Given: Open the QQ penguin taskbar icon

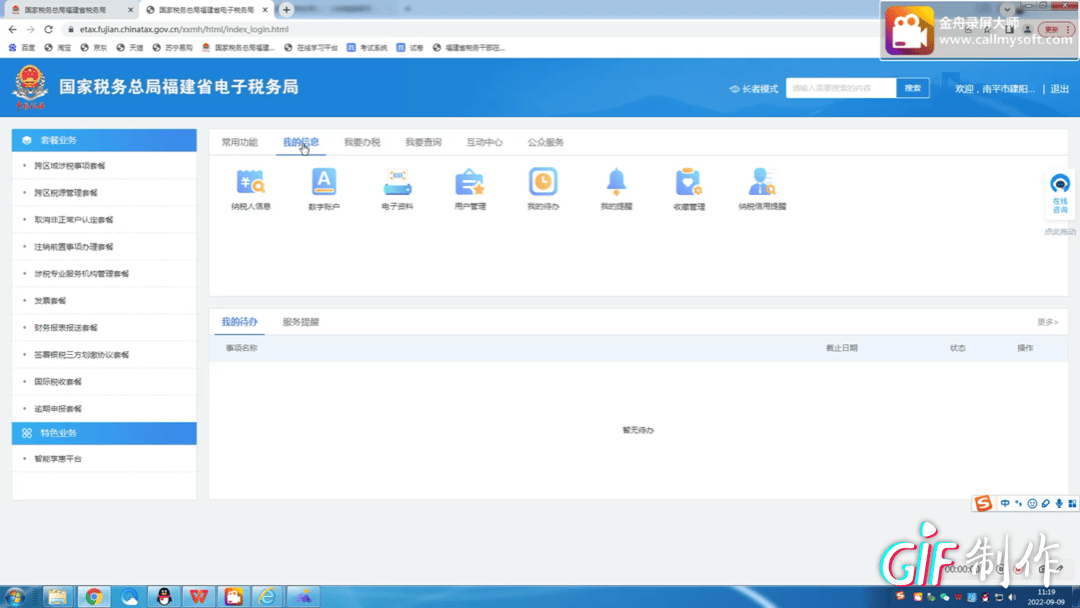Looking at the screenshot, I should pos(164,596).
